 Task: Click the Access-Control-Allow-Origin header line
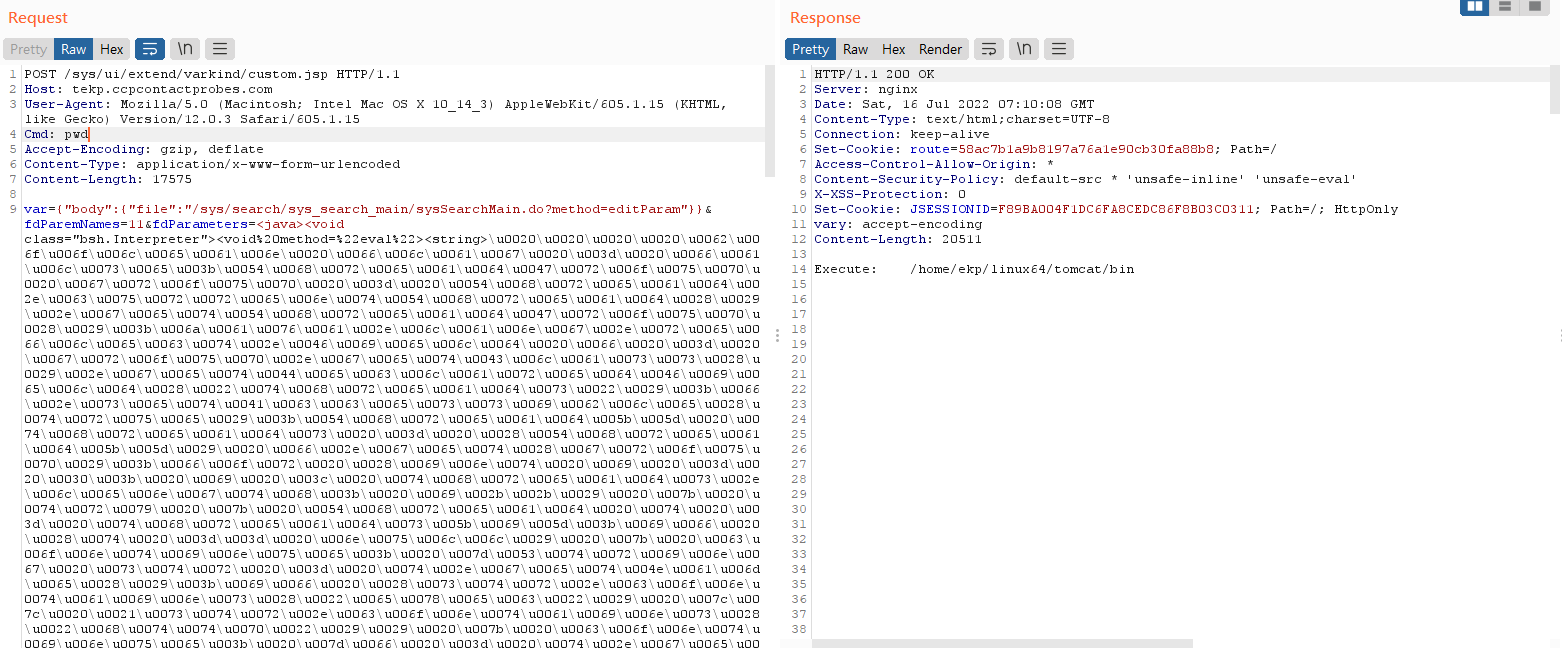(934, 164)
